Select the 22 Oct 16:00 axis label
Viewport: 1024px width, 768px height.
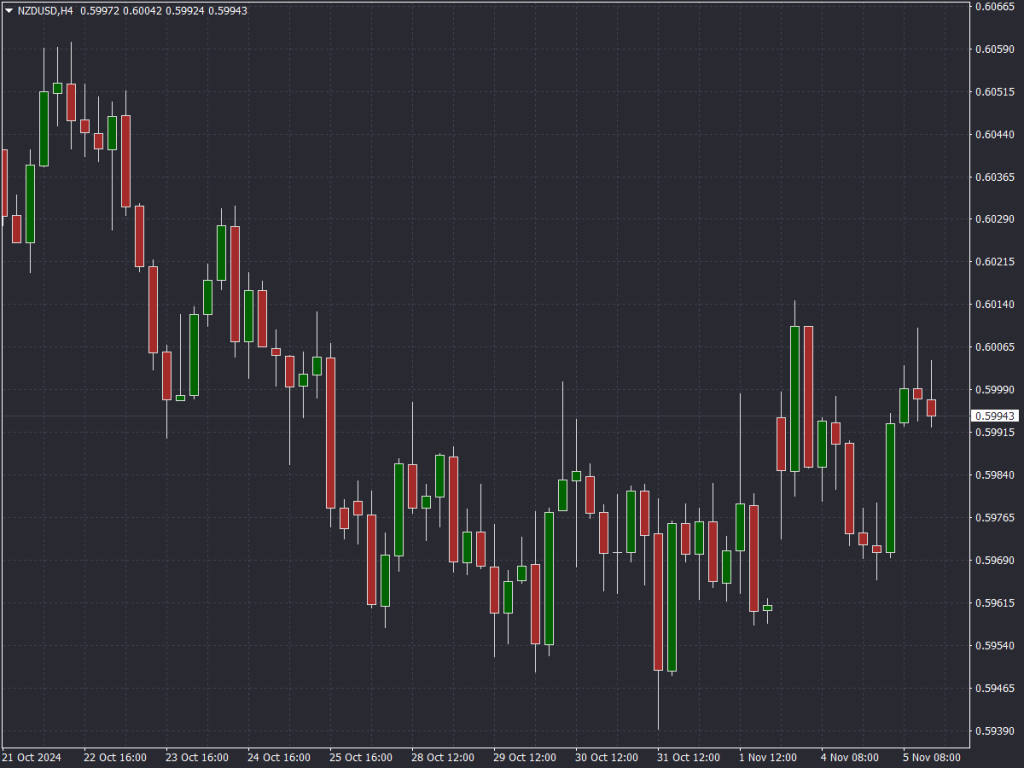(117, 757)
